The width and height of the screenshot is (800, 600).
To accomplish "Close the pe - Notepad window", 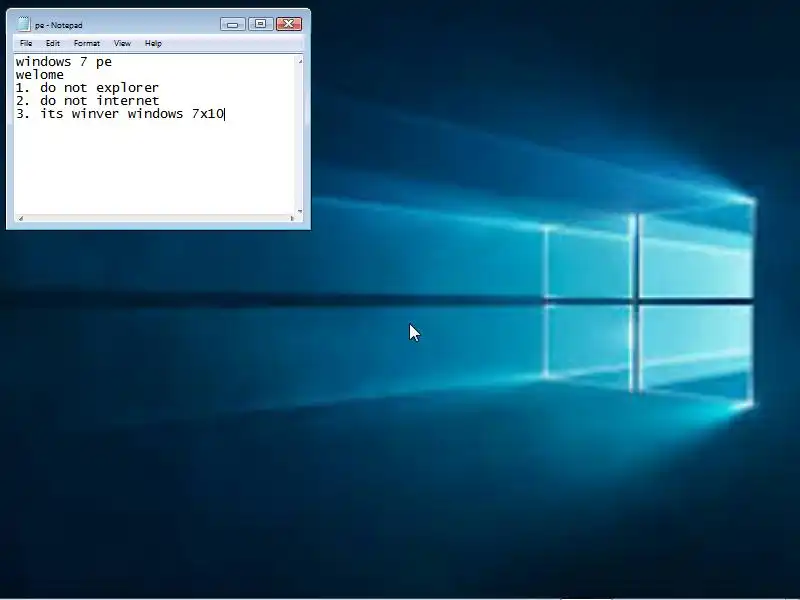I will (x=289, y=24).
